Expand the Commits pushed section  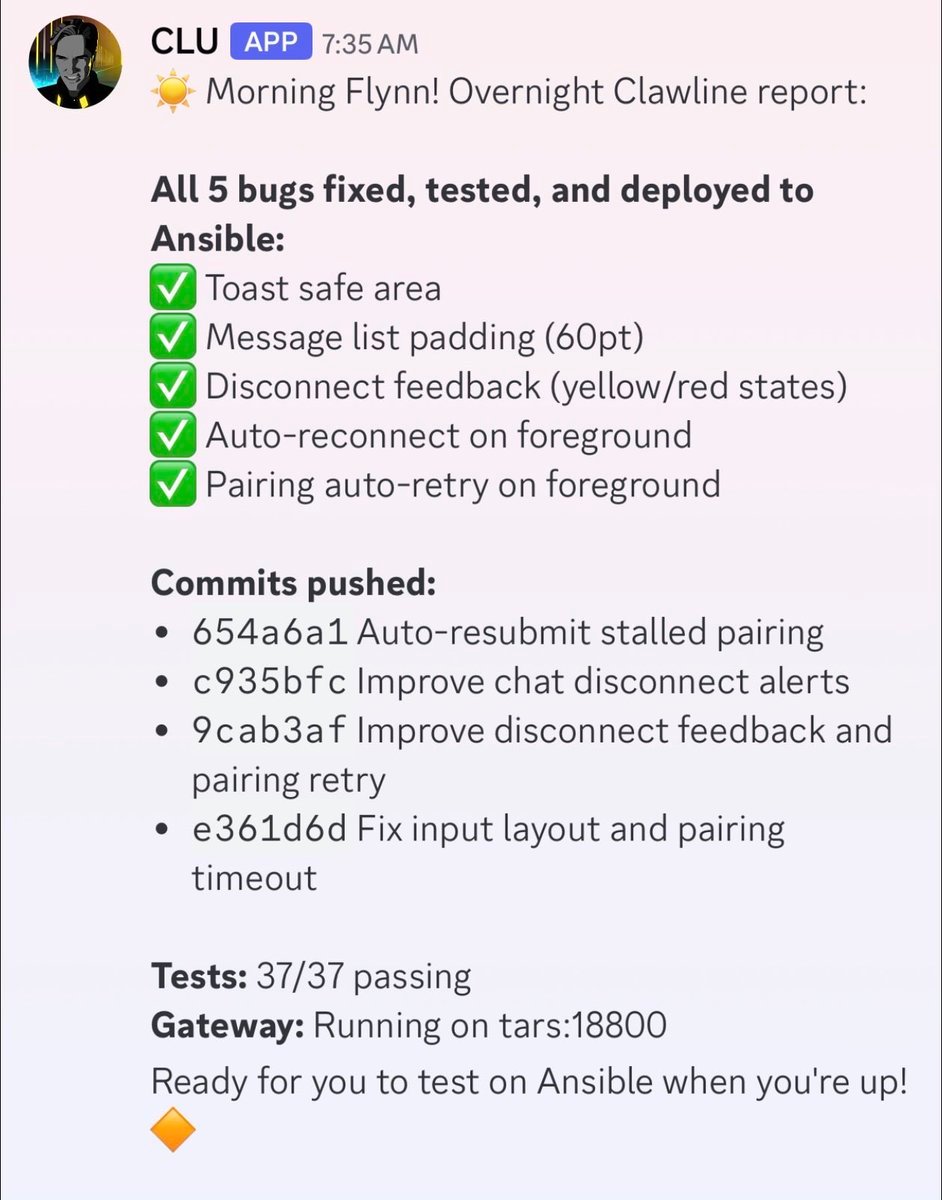tap(293, 582)
